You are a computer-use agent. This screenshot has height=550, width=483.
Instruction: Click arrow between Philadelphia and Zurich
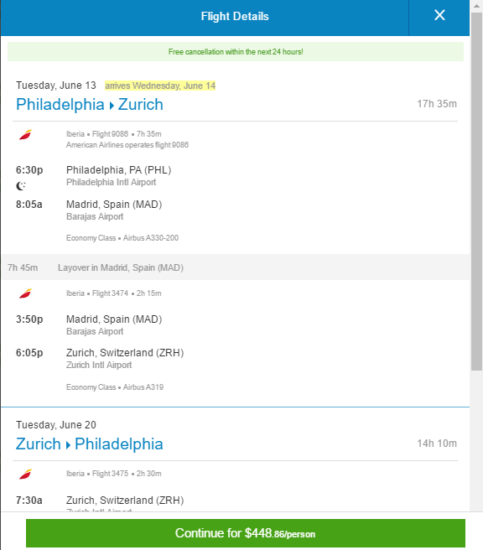112,106
